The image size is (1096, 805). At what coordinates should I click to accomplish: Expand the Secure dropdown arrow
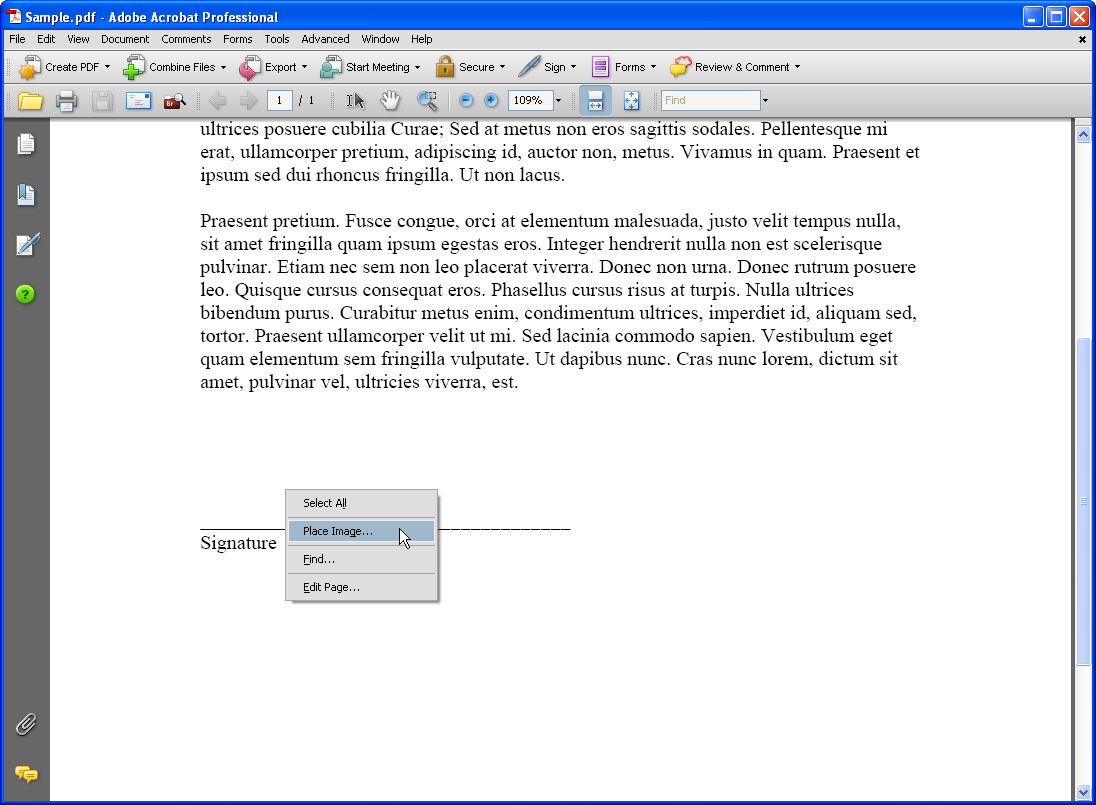502,67
